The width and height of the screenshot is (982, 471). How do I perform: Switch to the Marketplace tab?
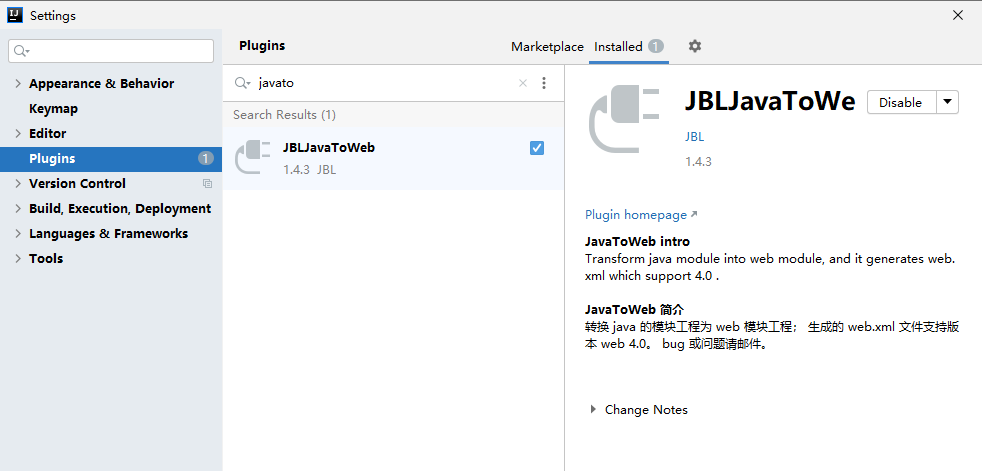[x=547, y=47]
